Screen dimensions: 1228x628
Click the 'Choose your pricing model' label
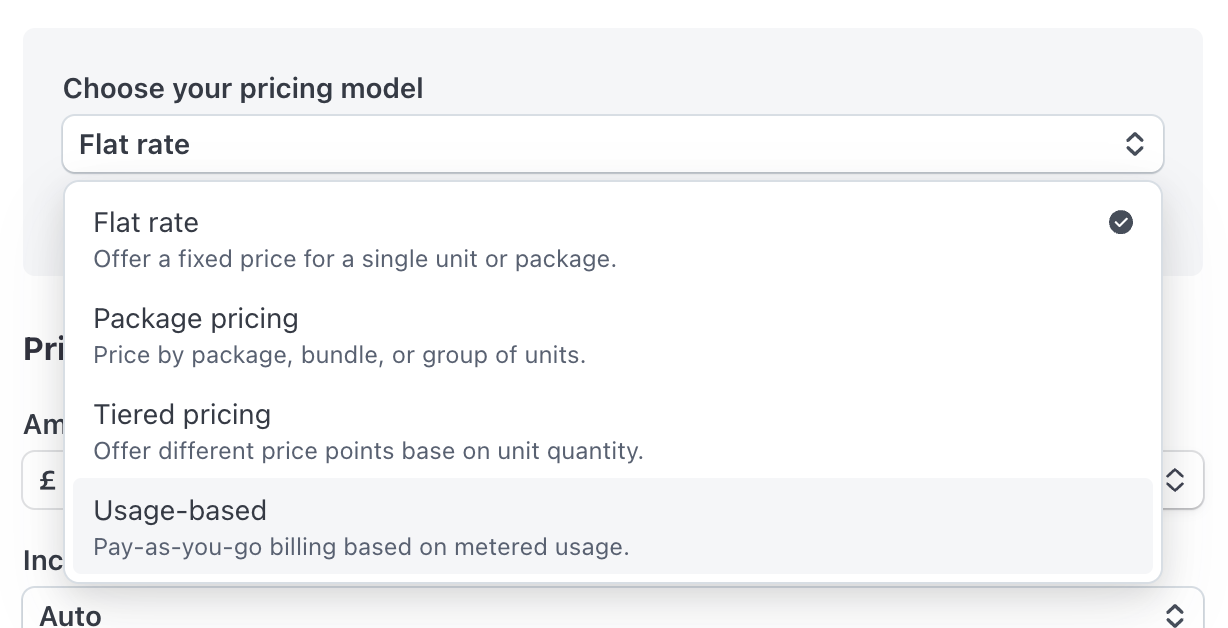point(243,89)
